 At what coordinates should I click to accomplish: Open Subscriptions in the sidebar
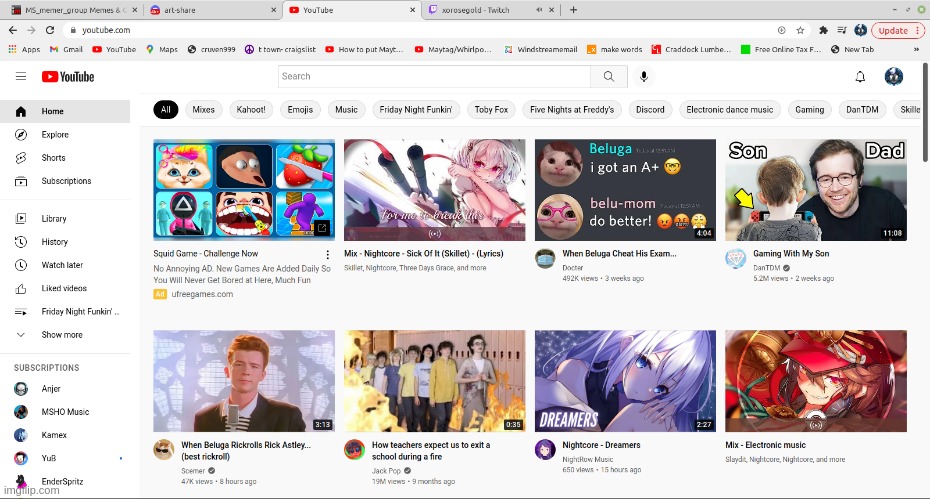(x=65, y=181)
